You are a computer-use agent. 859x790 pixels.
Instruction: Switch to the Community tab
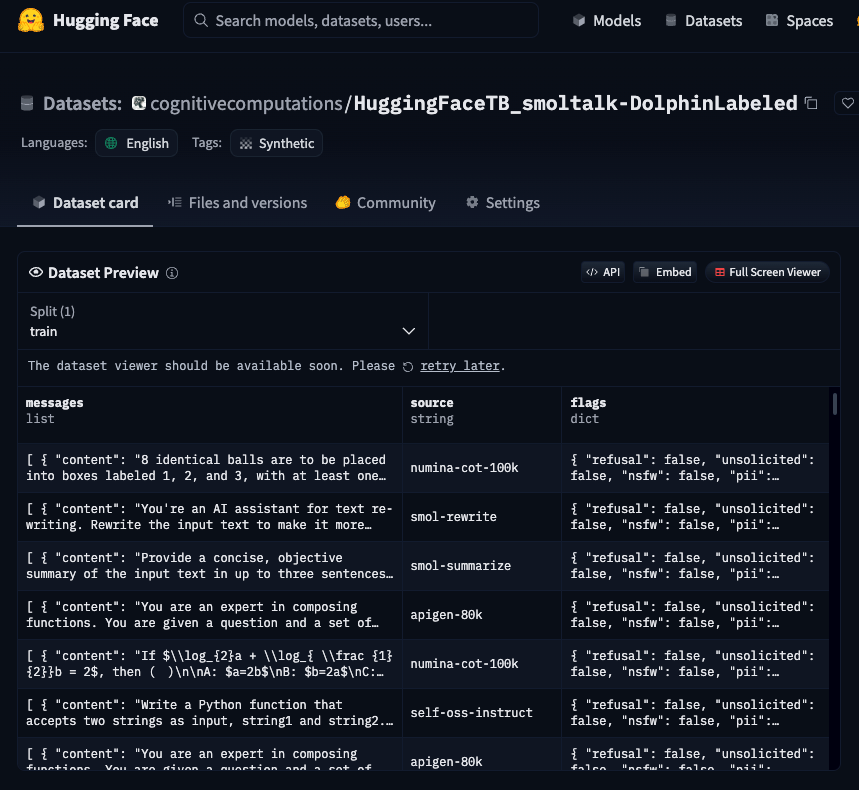[x=386, y=203]
